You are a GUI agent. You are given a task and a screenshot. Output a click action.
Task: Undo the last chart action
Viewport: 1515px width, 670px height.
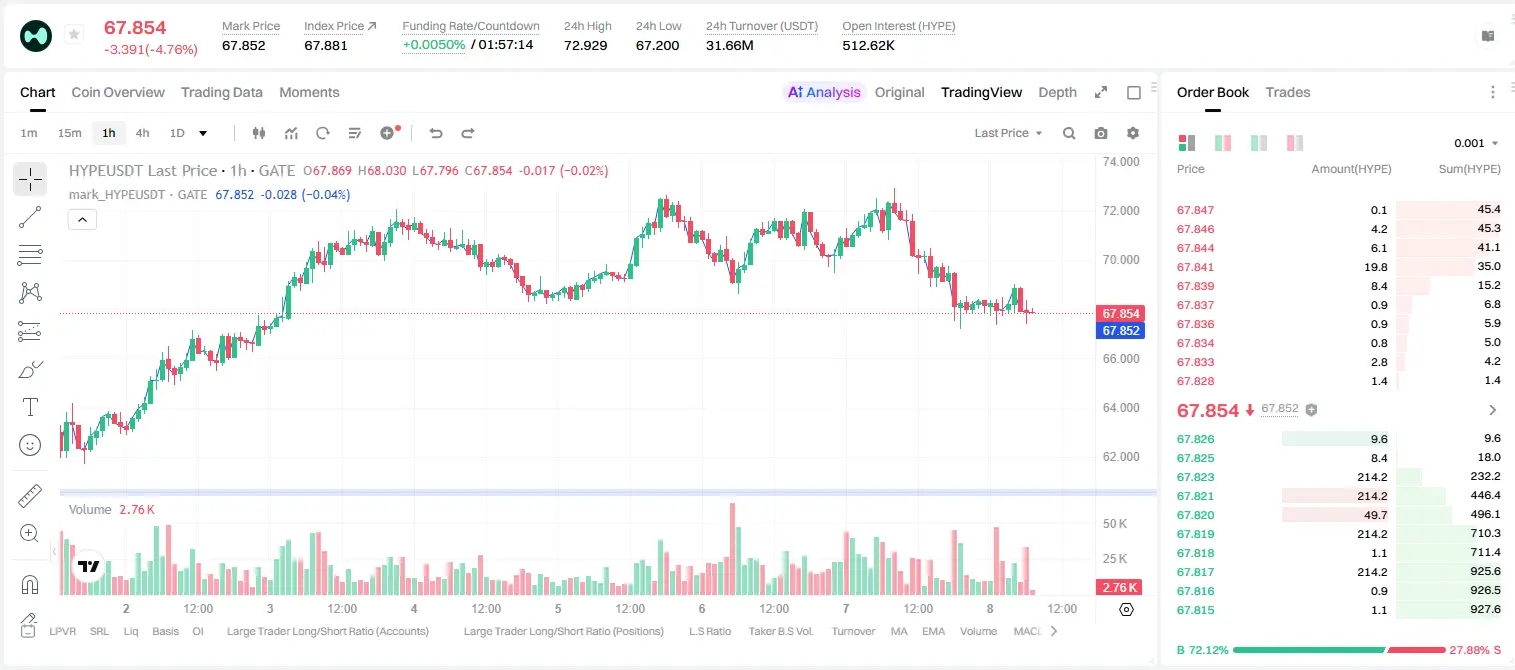click(435, 133)
